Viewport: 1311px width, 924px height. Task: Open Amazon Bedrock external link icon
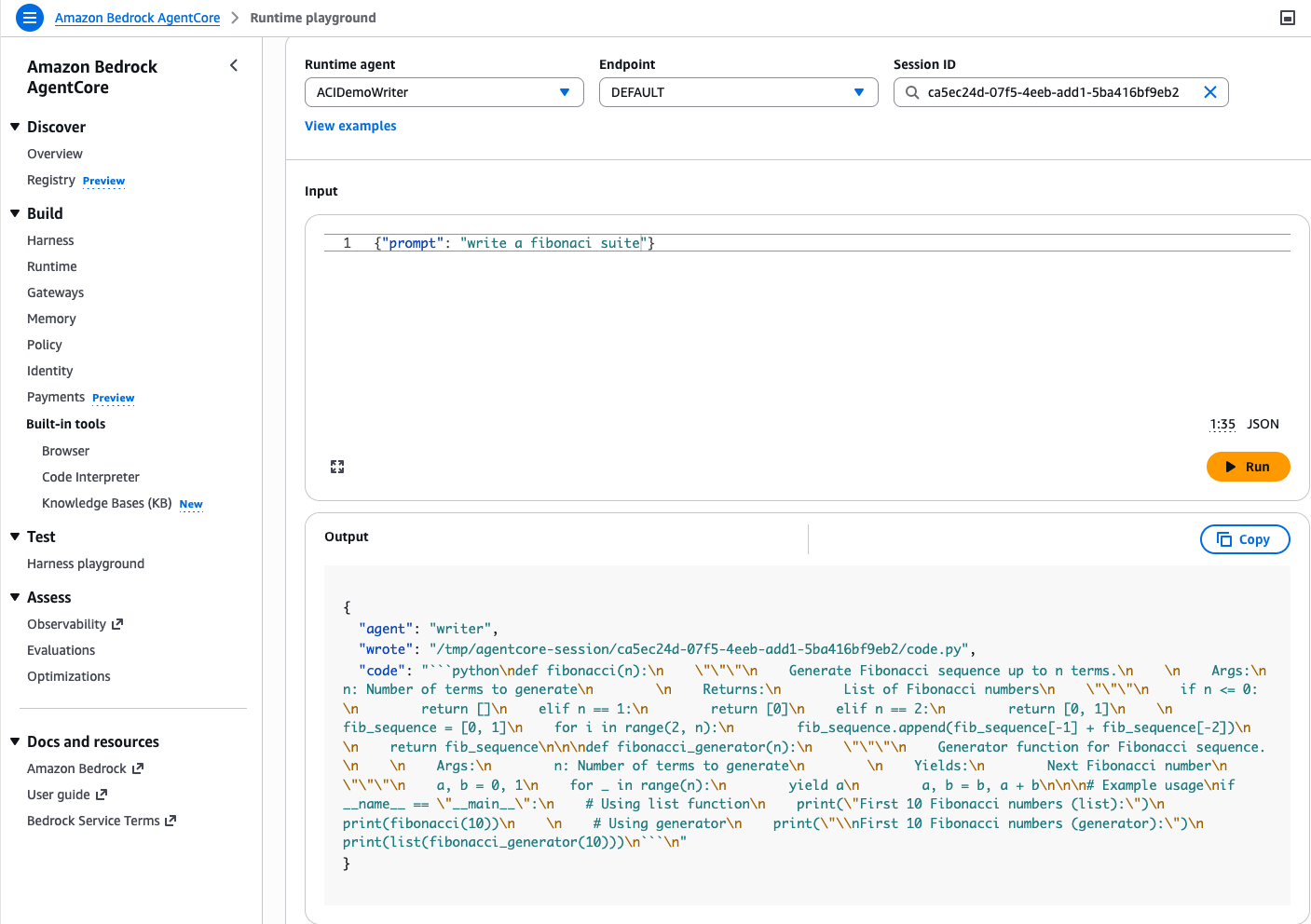138,768
